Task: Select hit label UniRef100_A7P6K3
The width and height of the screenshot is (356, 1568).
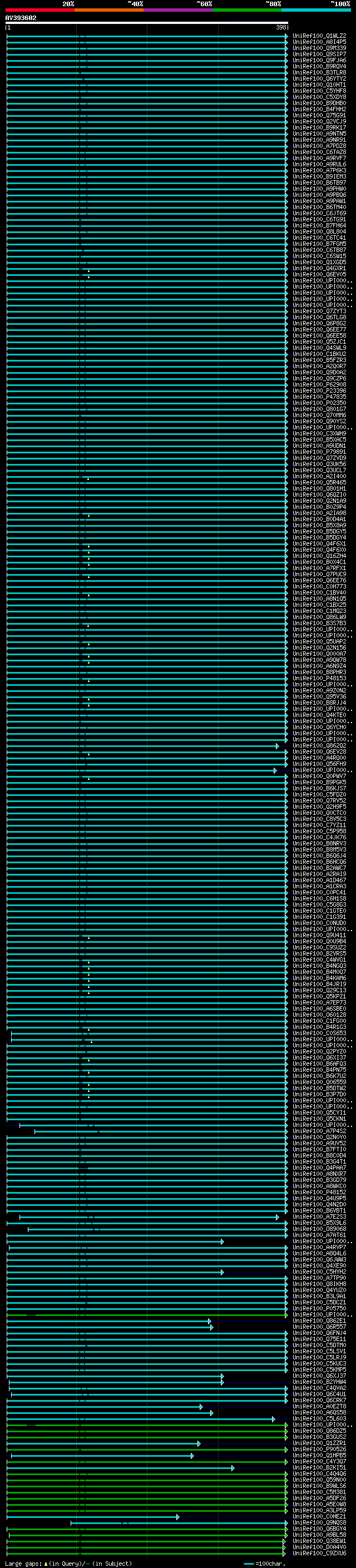Action: pyautogui.click(x=319, y=170)
